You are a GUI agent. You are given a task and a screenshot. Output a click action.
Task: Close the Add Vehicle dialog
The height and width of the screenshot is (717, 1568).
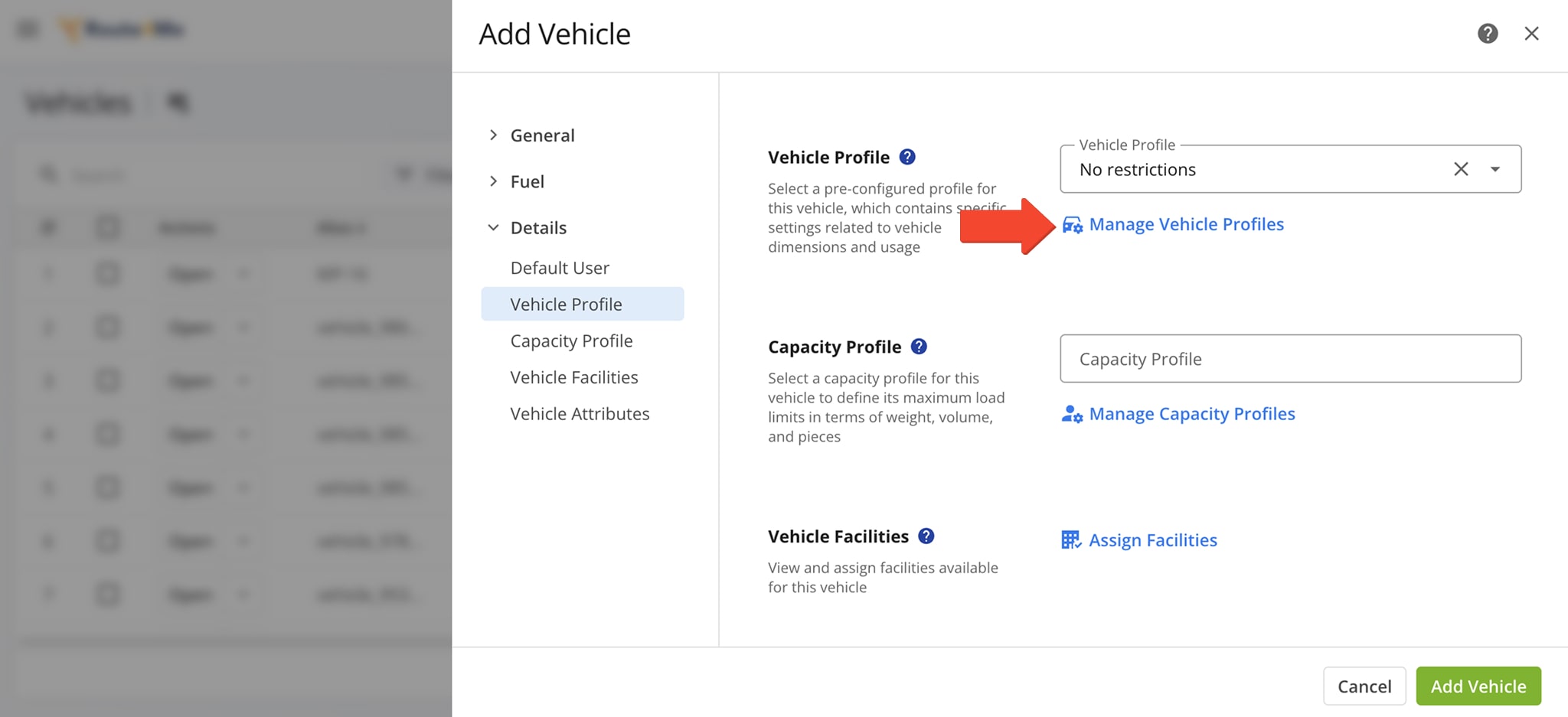pos(1531,34)
